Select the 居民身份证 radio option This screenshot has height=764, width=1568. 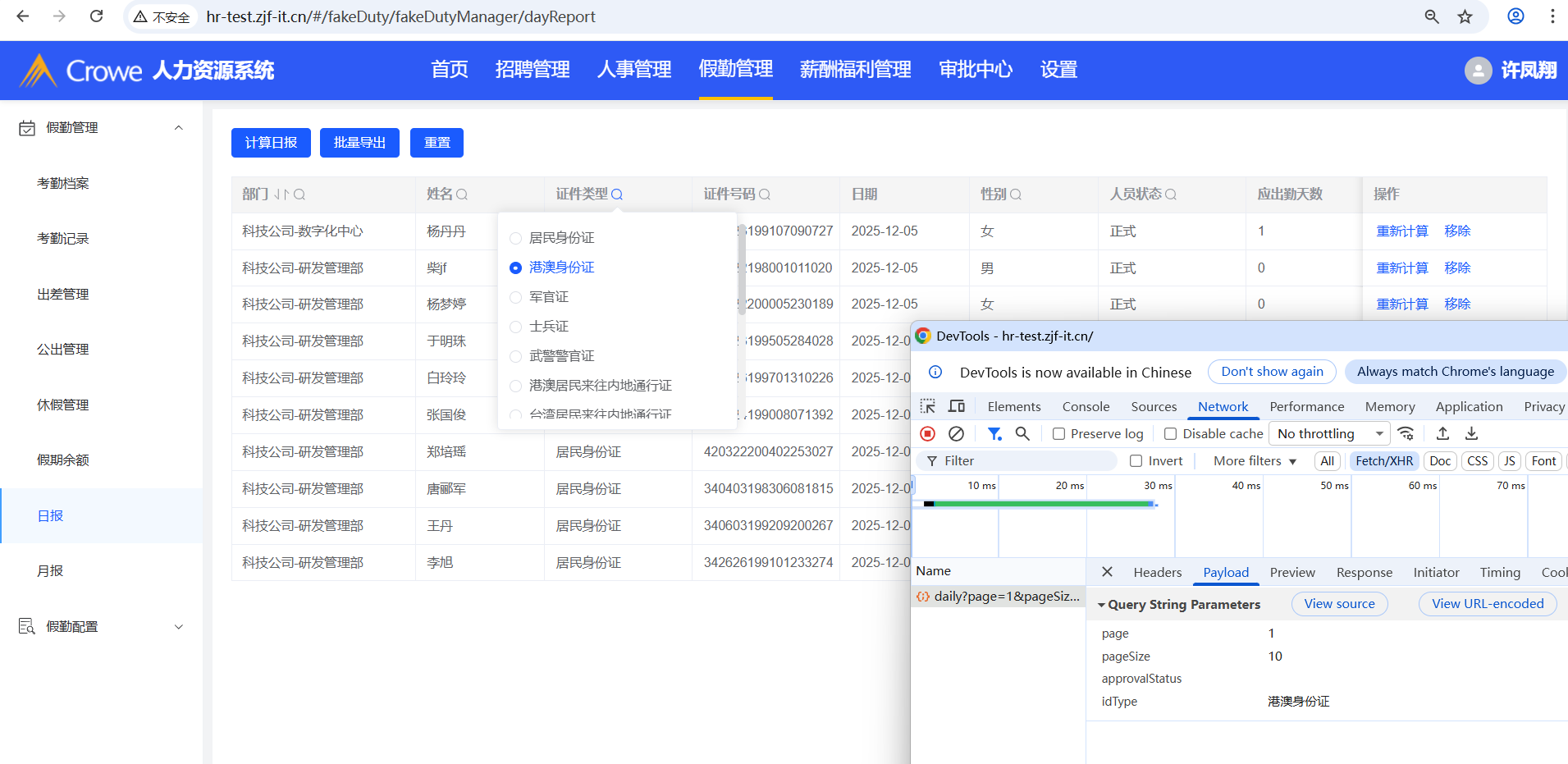click(516, 238)
